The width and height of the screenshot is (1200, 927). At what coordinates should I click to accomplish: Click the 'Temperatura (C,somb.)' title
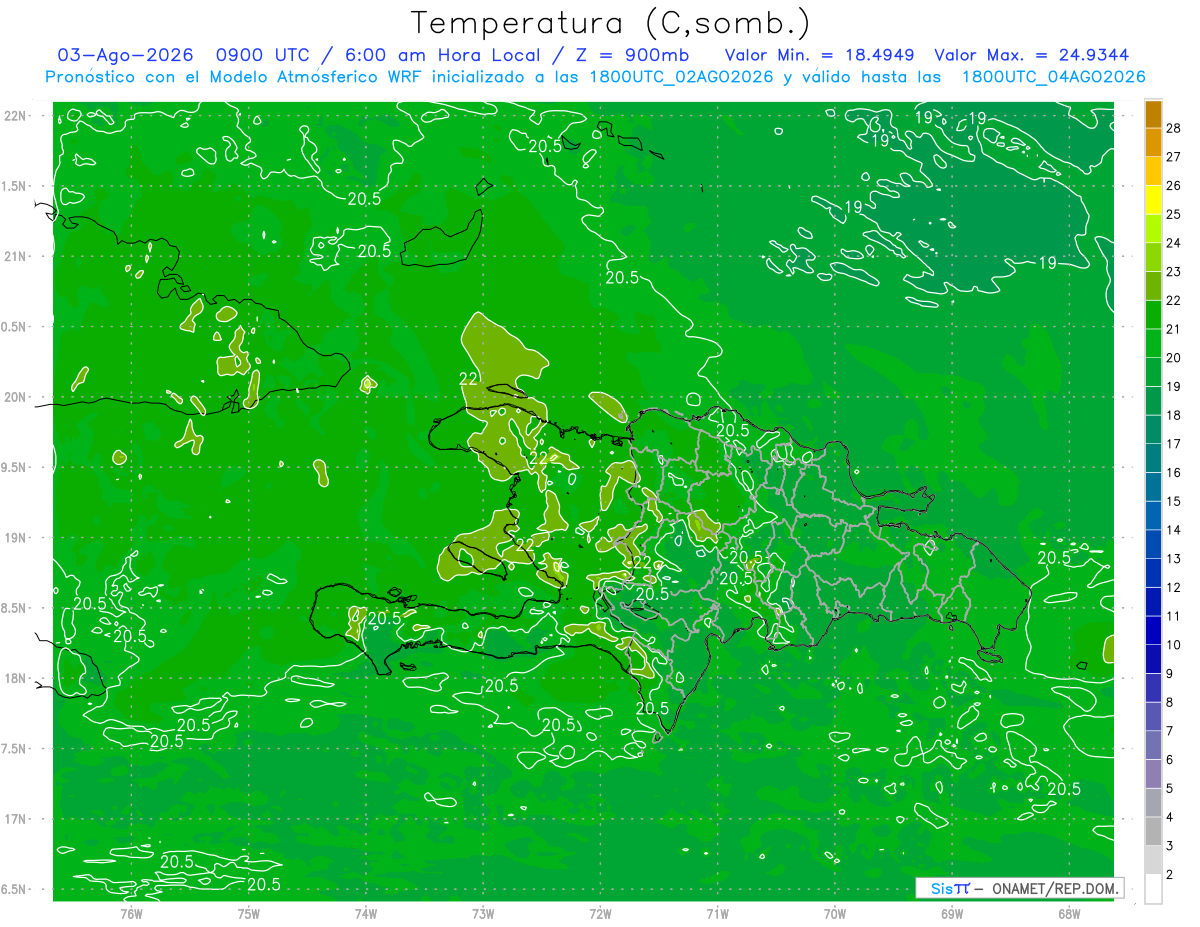[610, 23]
